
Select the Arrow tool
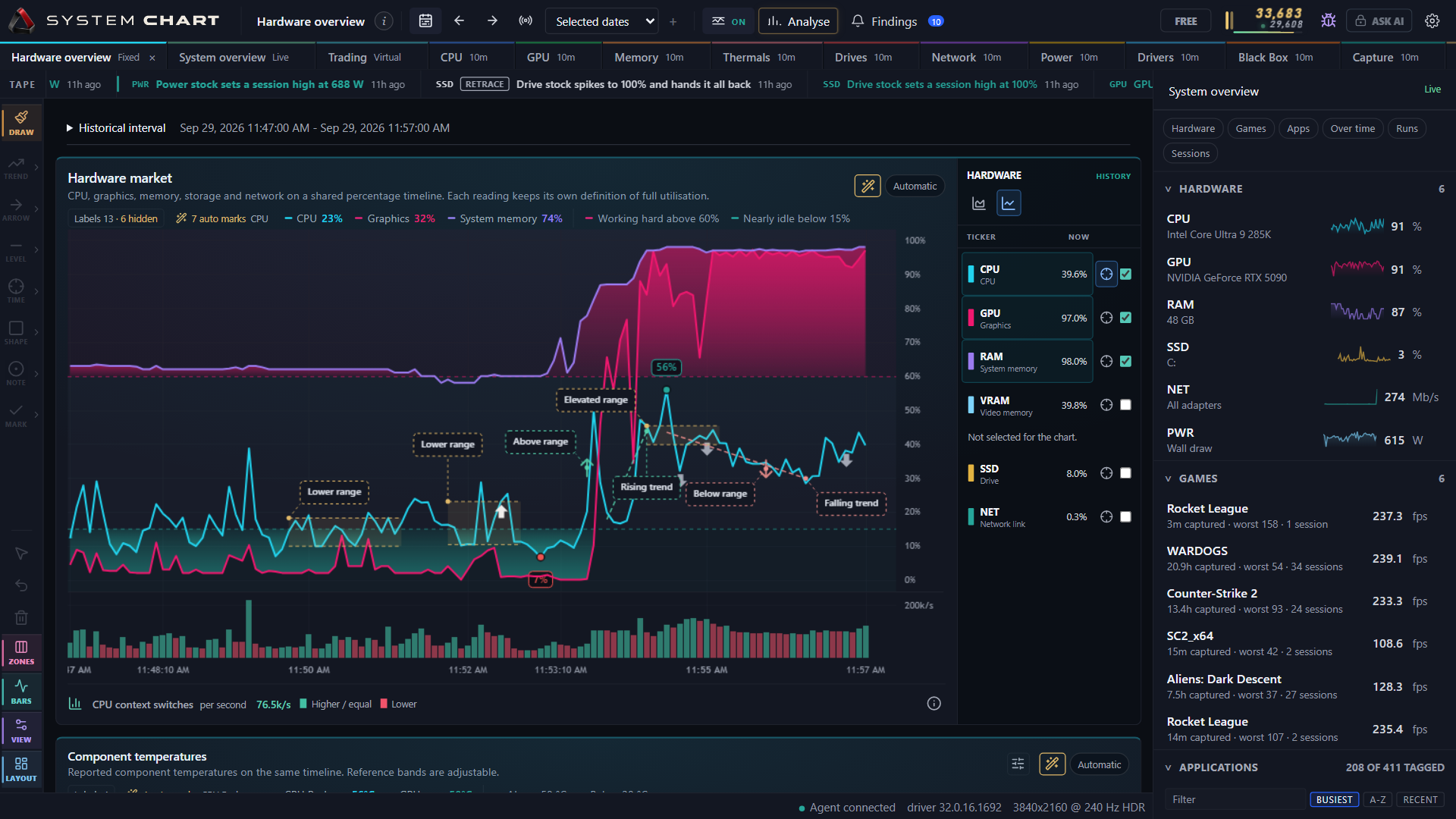pos(16,209)
